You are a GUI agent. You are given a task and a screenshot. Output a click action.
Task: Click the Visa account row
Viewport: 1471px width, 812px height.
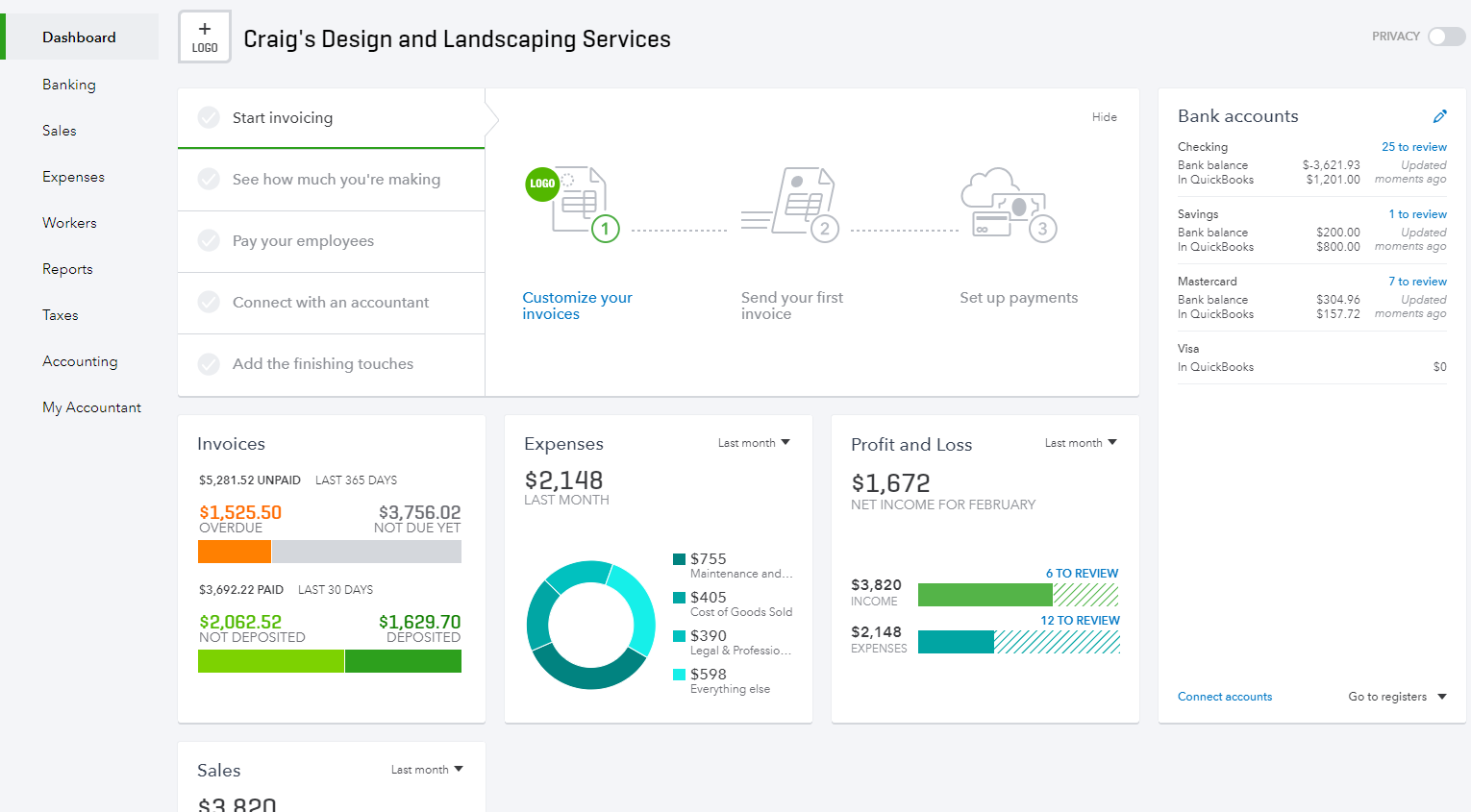[x=1311, y=357]
